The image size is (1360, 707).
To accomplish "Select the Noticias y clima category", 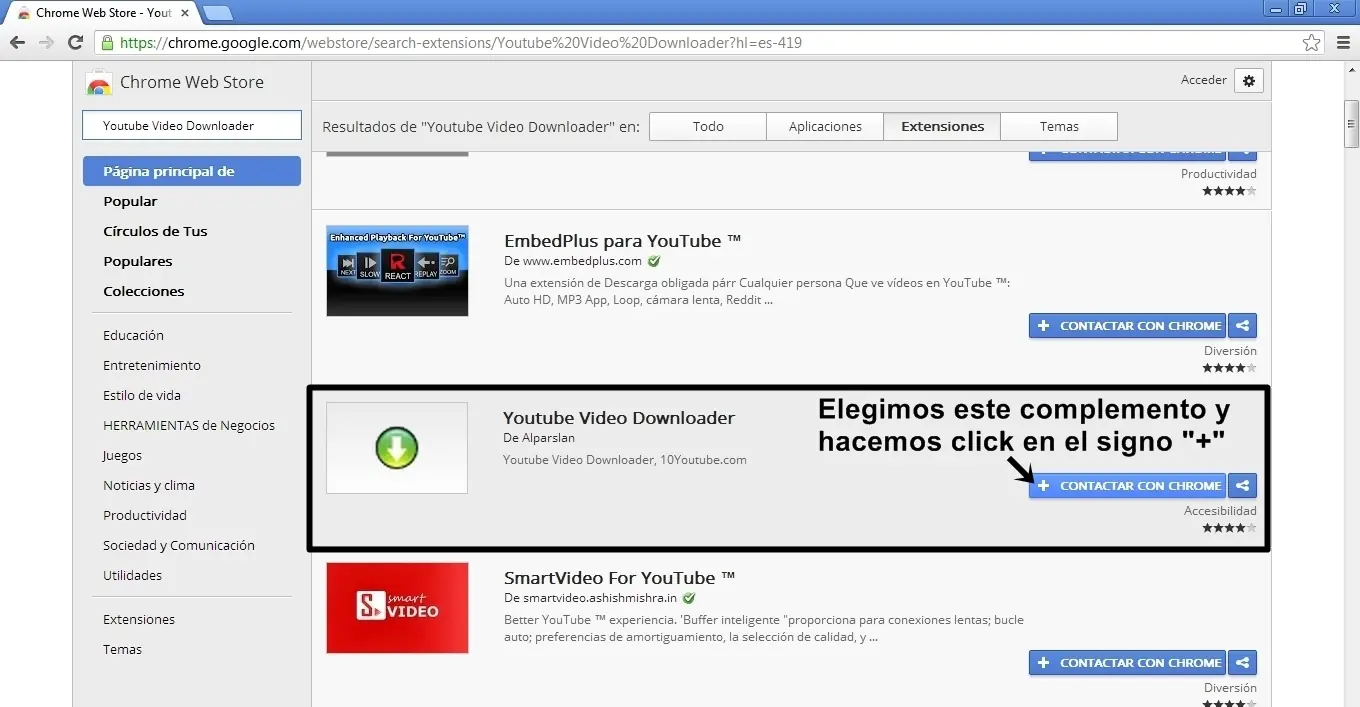I will [149, 486].
